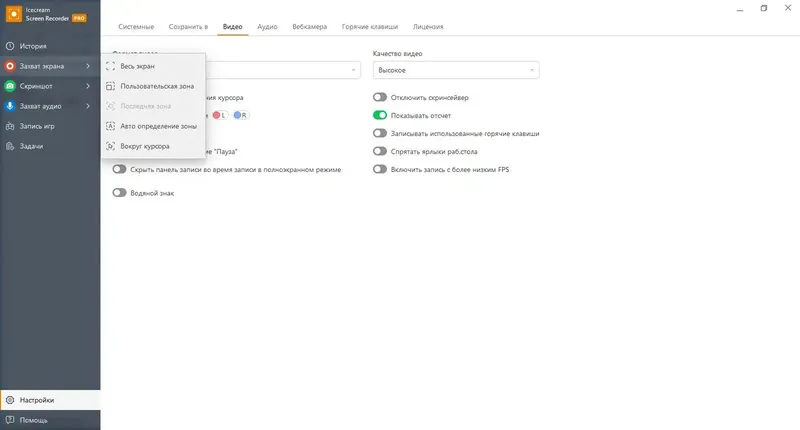The height and width of the screenshot is (430, 800).
Task: Open Помощь in the sidebar
Action: pyautogui.click(x=50, y=420)
